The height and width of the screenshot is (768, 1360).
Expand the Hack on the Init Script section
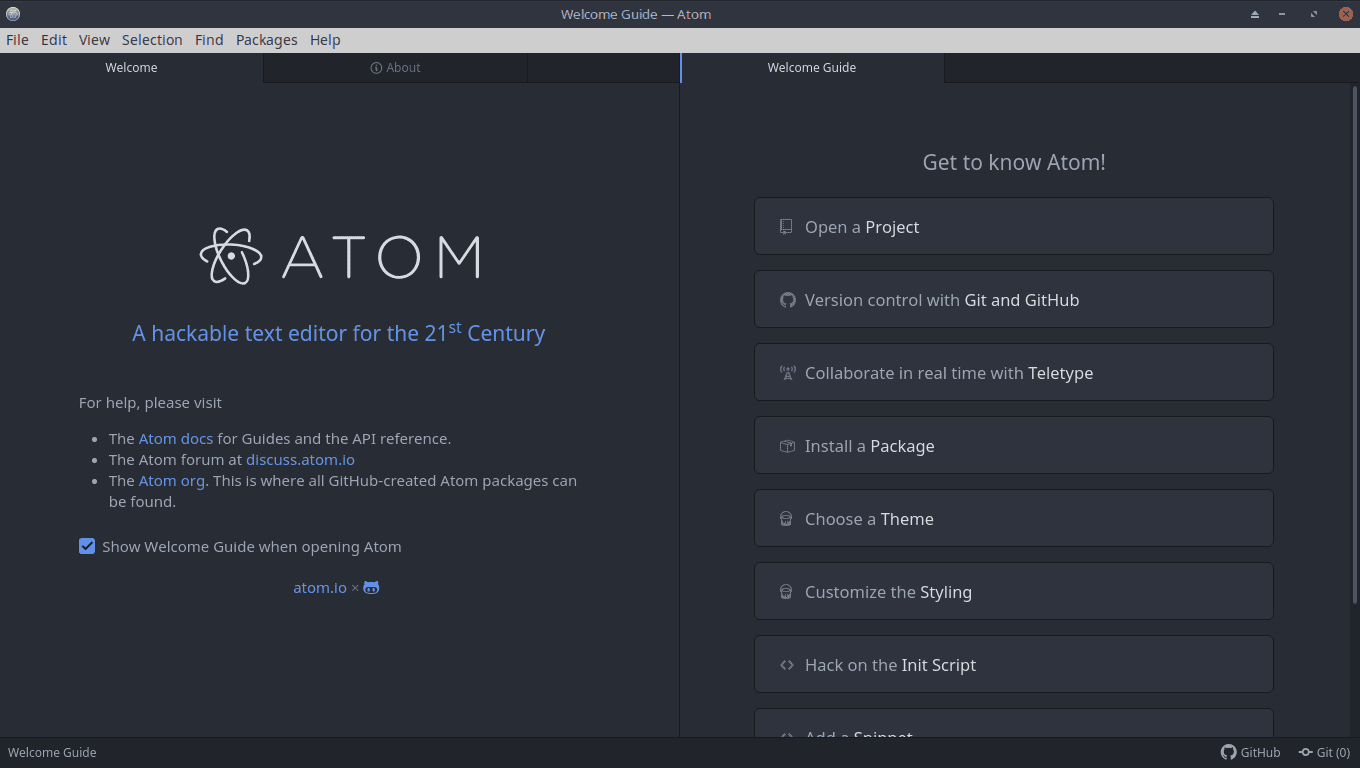click(x=1013, y=664)
